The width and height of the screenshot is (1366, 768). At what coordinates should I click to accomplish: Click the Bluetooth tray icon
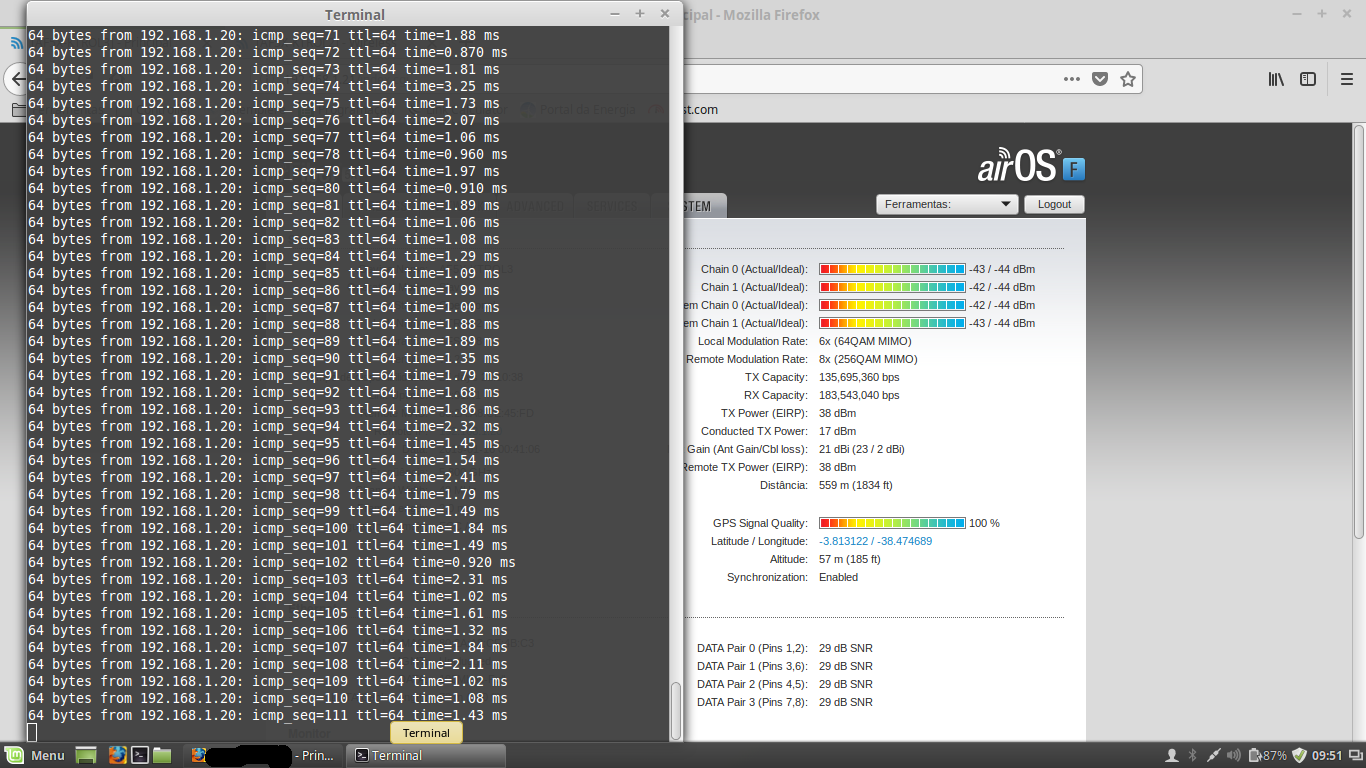1192,755
